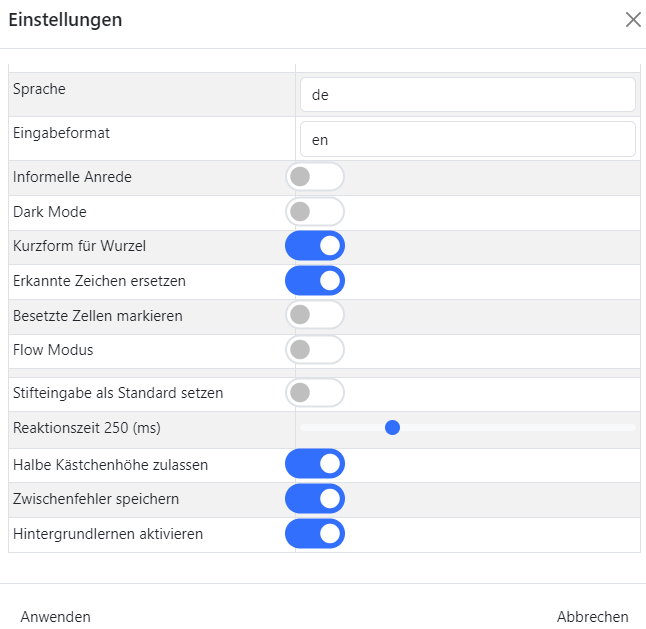Switch off Zwischenfehler speichern
Viewport: 646px width, 629px height.
pos(314,499)
